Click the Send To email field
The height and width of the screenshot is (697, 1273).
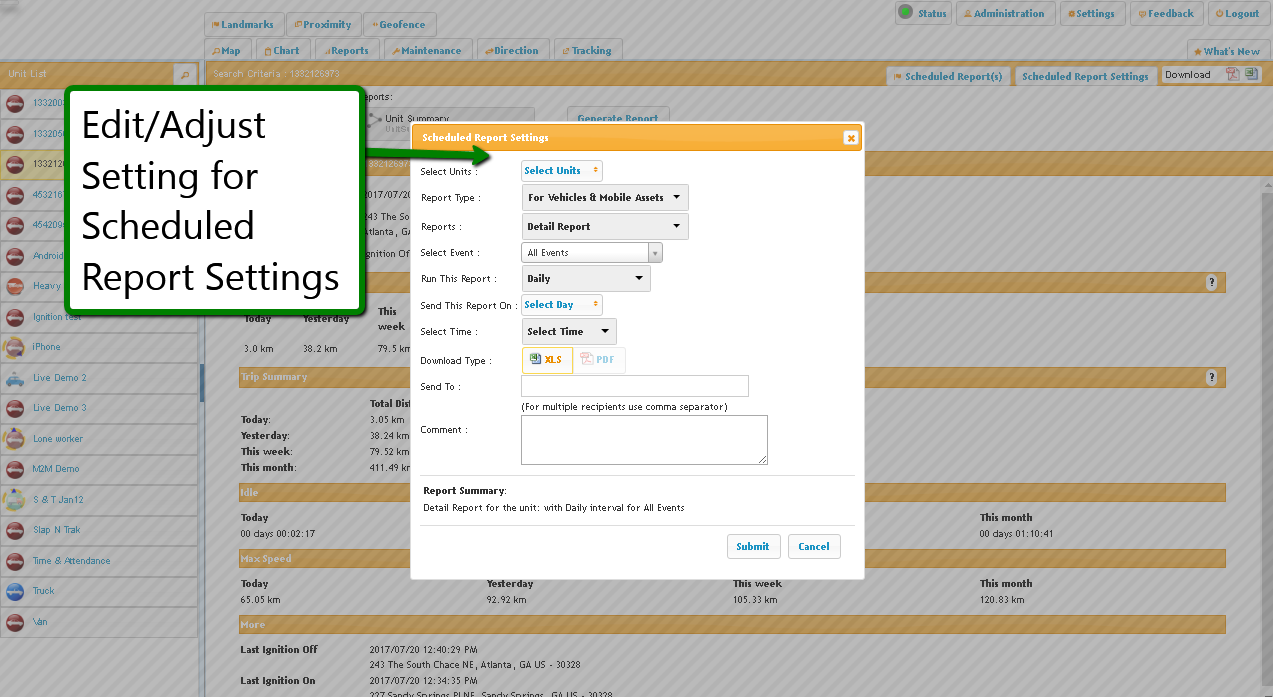tap(635, 386)
